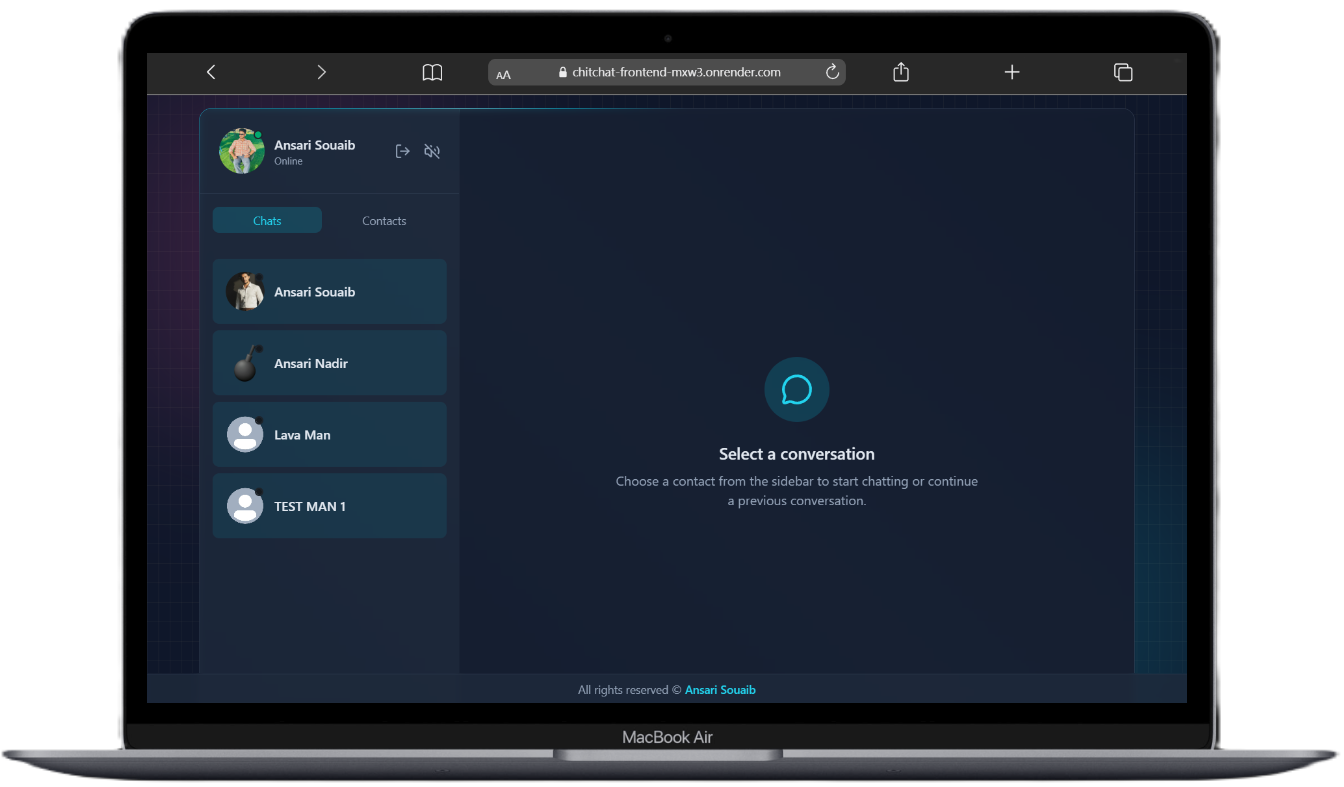Go forward with browser forward arrow
1344x787 pixels.
click(321, 72)
